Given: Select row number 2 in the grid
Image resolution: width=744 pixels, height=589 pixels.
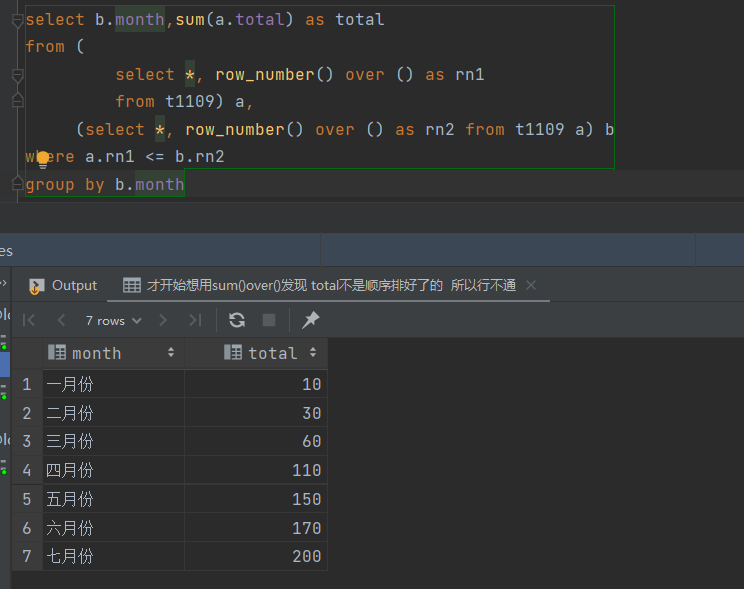Looking at the screenshot, I should coord(27,413).
